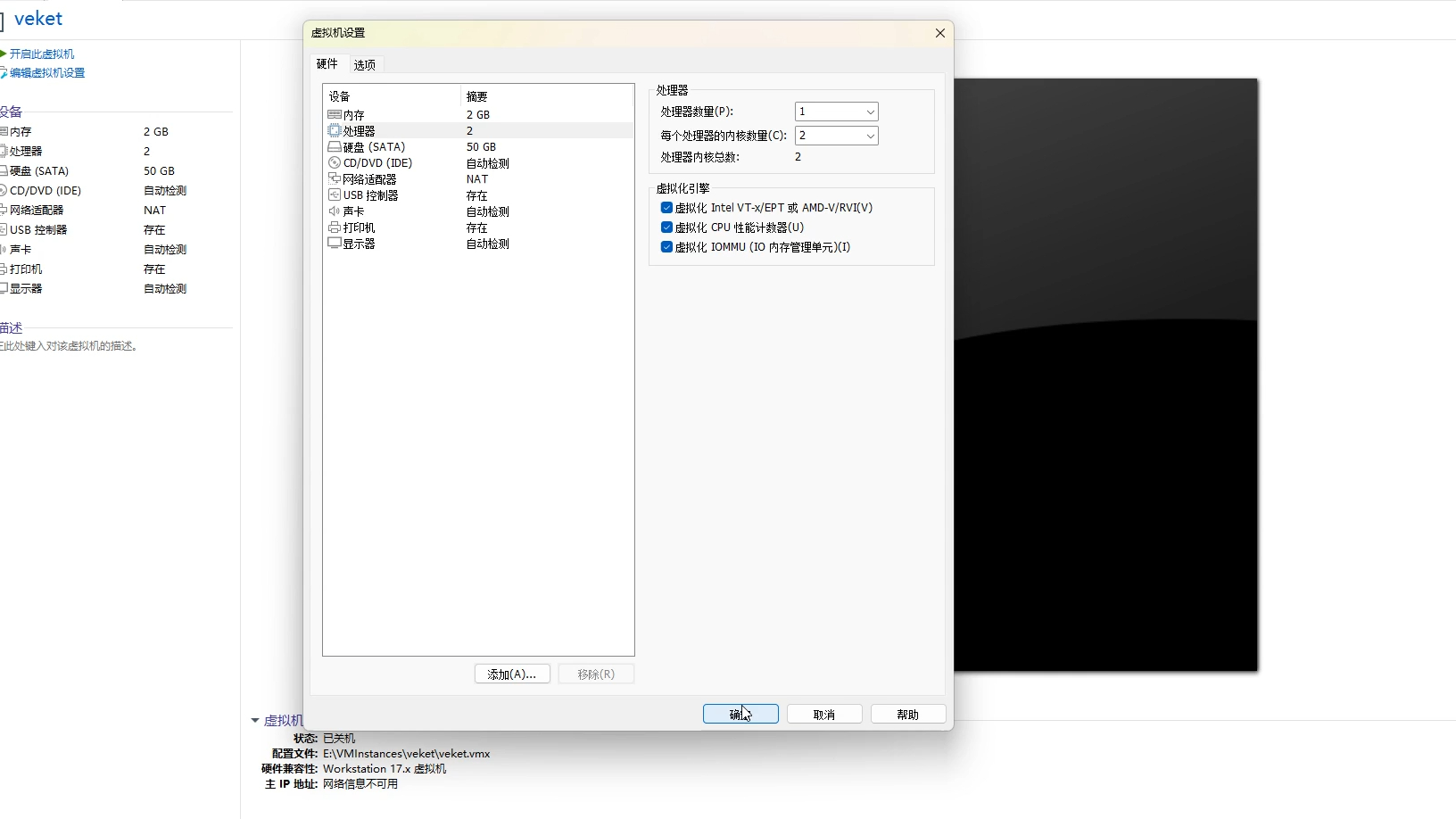The image size is (1456, 819).
Task: Click the processor icon in the dialog device list
Action: (335, 130)
